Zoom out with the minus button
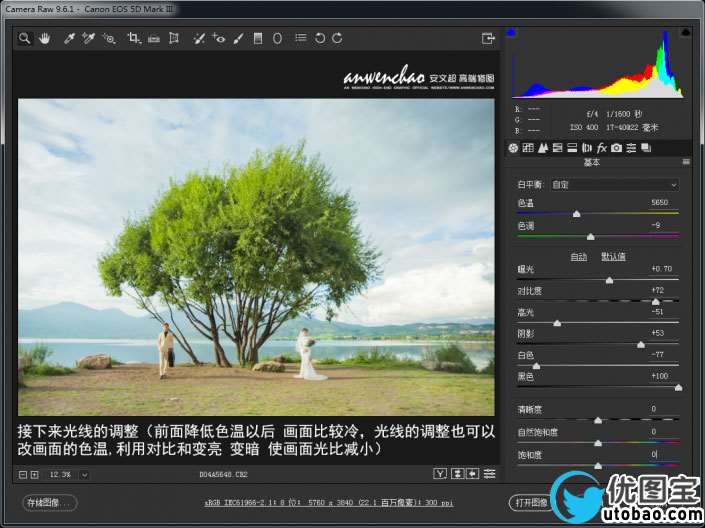This screenshot has height=528, width=705. click(23, 474)
